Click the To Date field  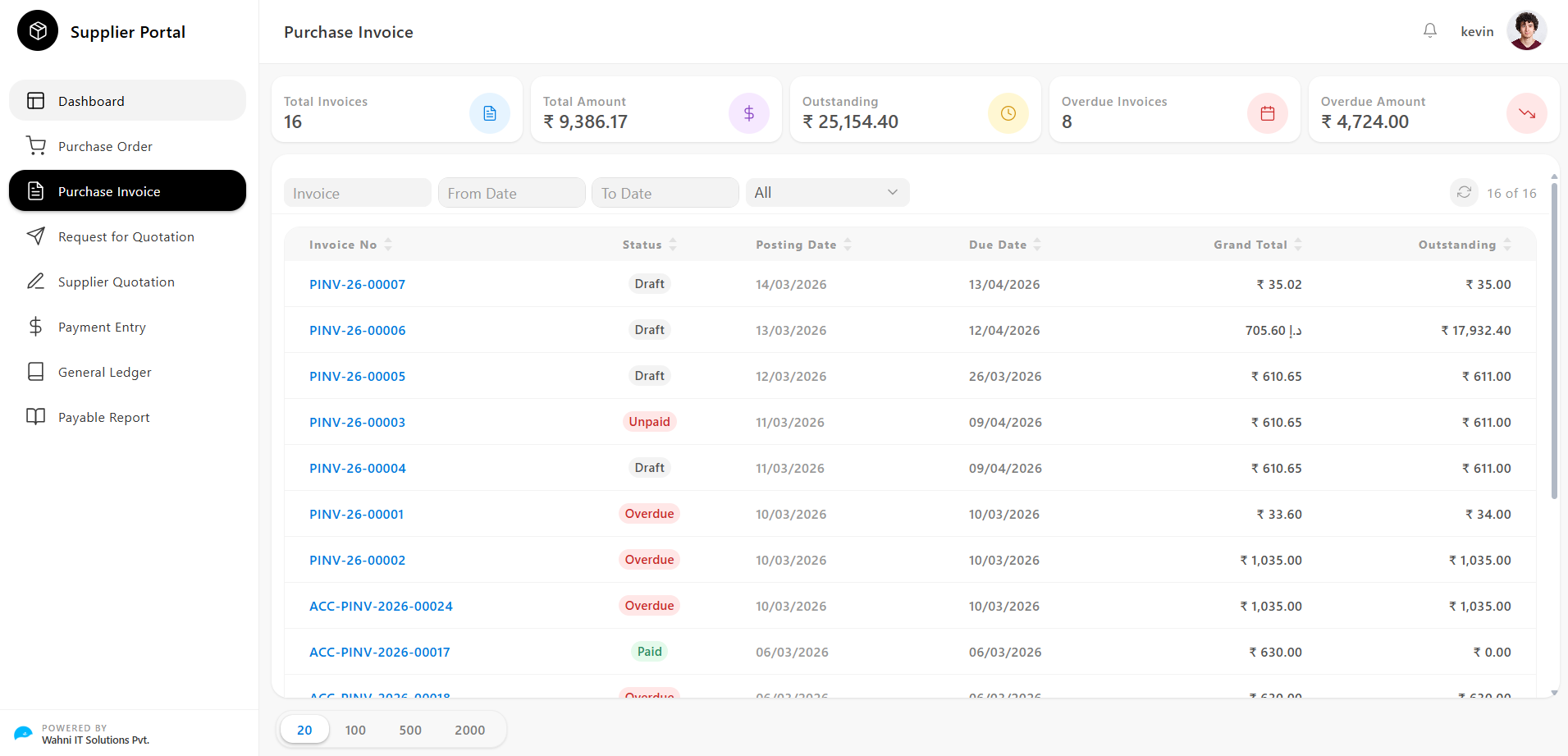point(665,193)
